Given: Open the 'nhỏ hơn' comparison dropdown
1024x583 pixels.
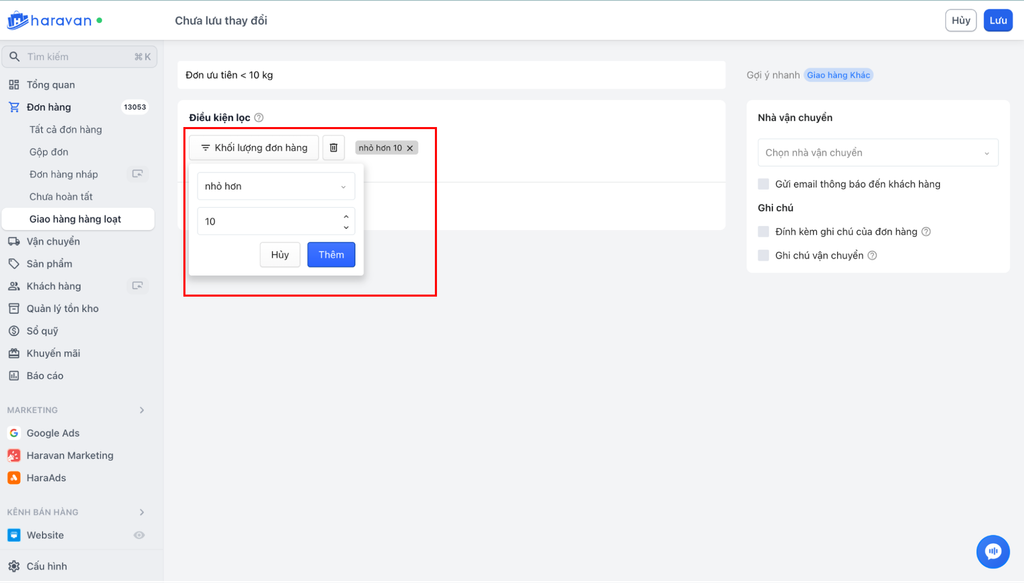Looking at the screenshot, I should click(x=276, y=186).
